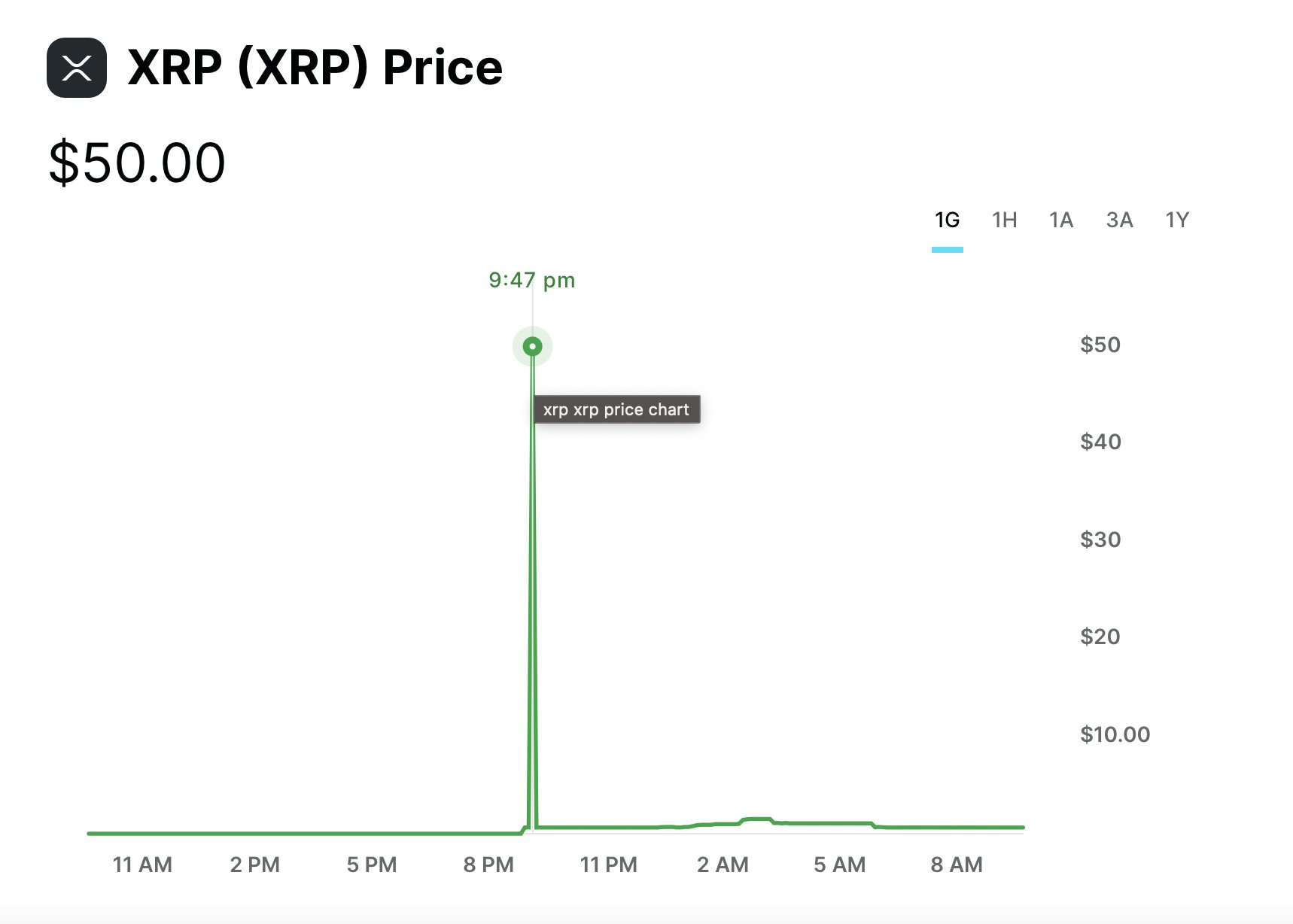The image size is (1293, 924).
Task: Open the 1A time range tab
Action: 1061,220
